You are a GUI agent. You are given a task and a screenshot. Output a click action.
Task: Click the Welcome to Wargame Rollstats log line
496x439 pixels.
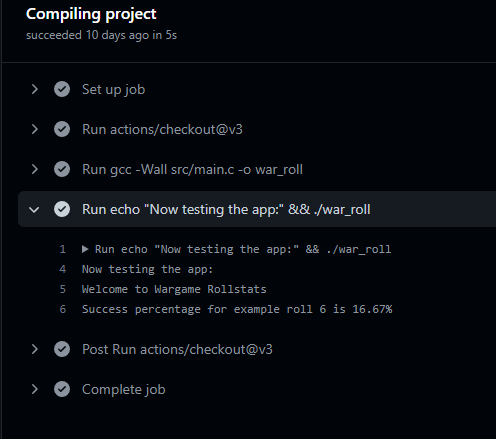pyautogui.click(x=174, y=289)
